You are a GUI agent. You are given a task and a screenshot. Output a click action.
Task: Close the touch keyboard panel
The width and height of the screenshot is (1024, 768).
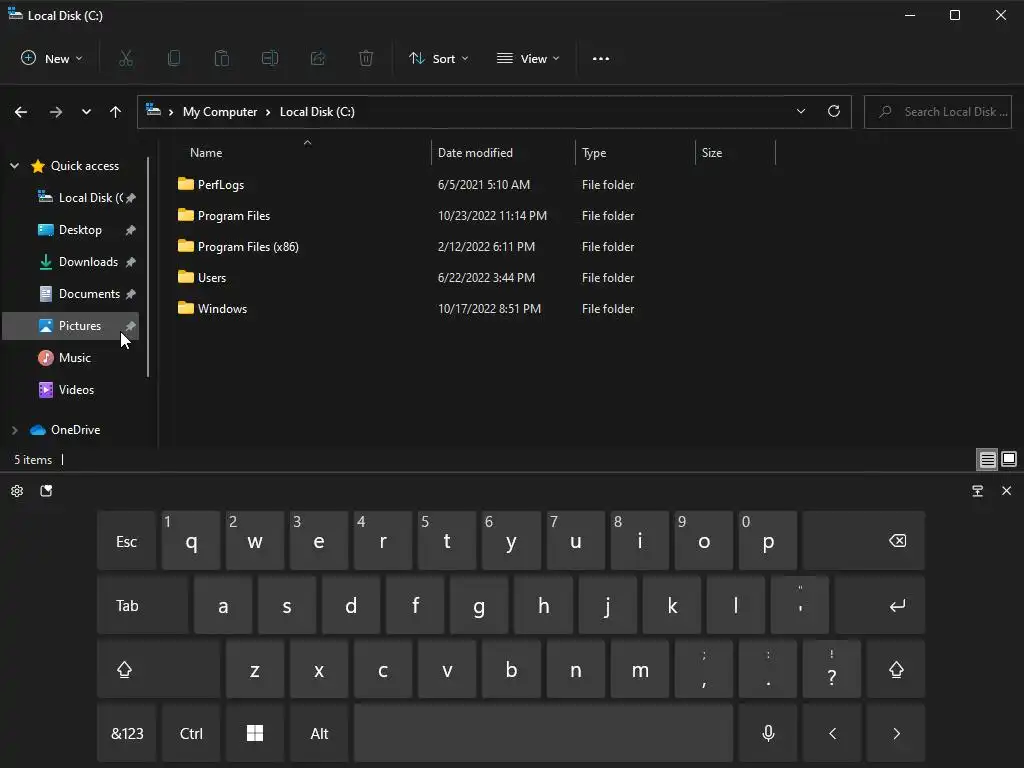tap(1006, 491)
